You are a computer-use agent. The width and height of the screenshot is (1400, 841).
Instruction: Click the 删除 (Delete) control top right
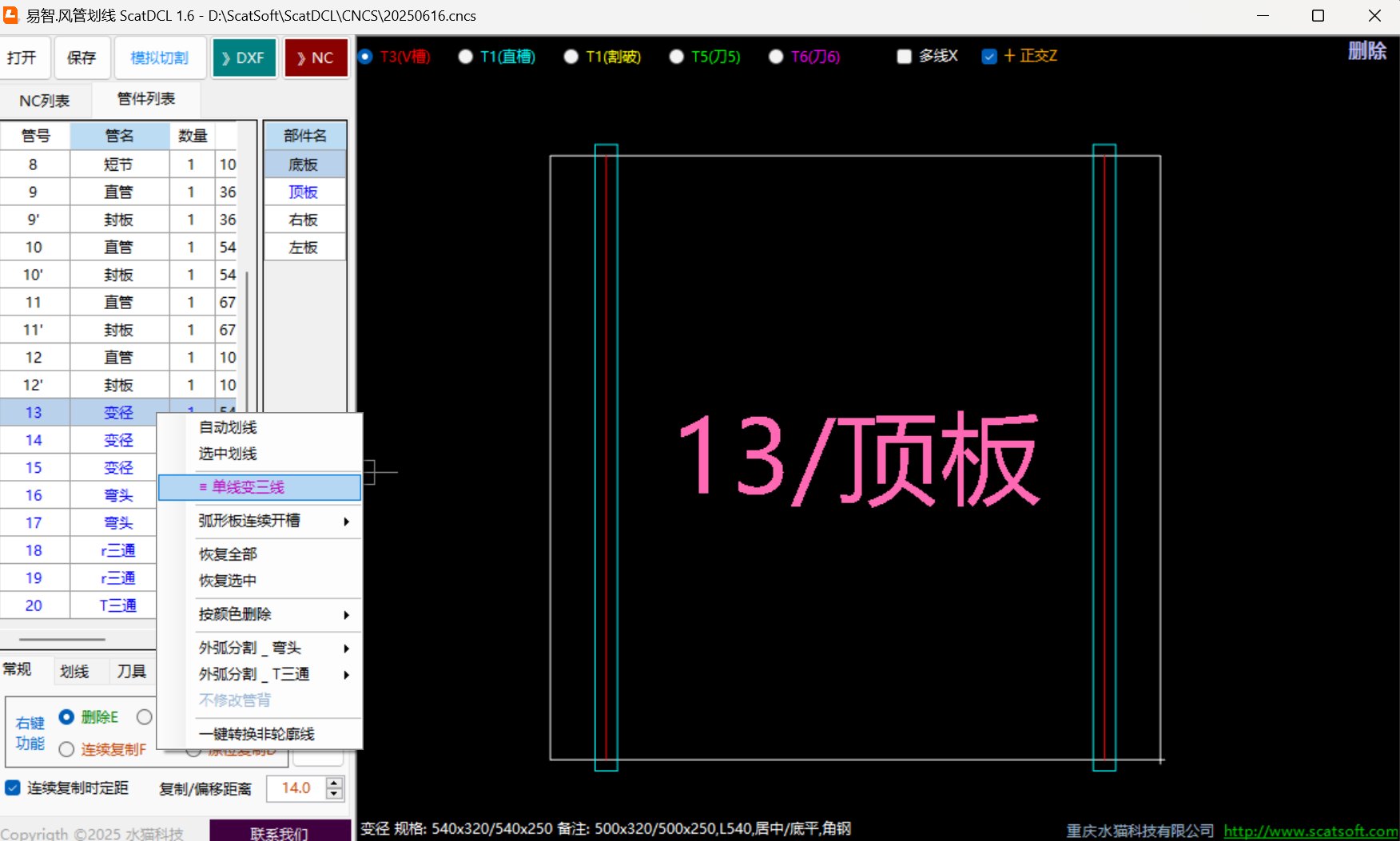coord(1367,50)
